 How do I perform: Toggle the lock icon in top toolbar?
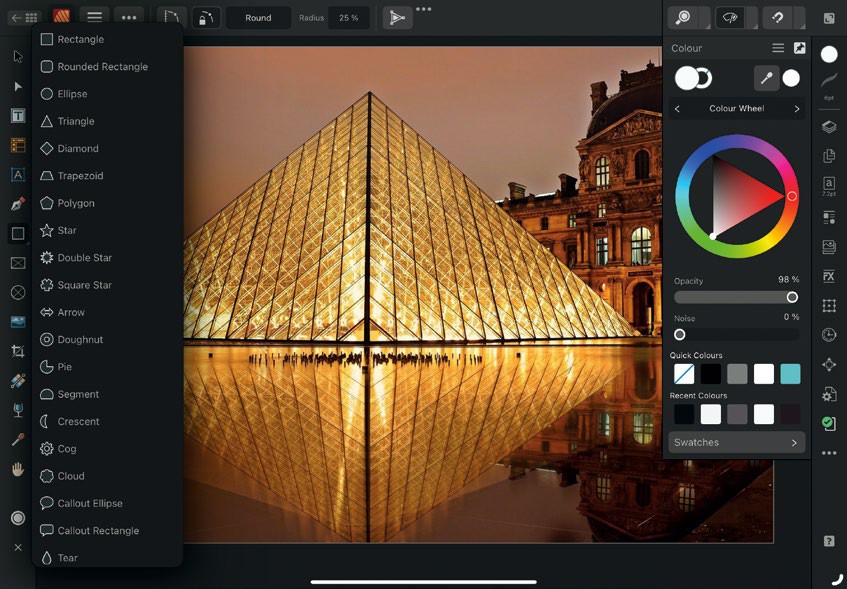point(205,18)
